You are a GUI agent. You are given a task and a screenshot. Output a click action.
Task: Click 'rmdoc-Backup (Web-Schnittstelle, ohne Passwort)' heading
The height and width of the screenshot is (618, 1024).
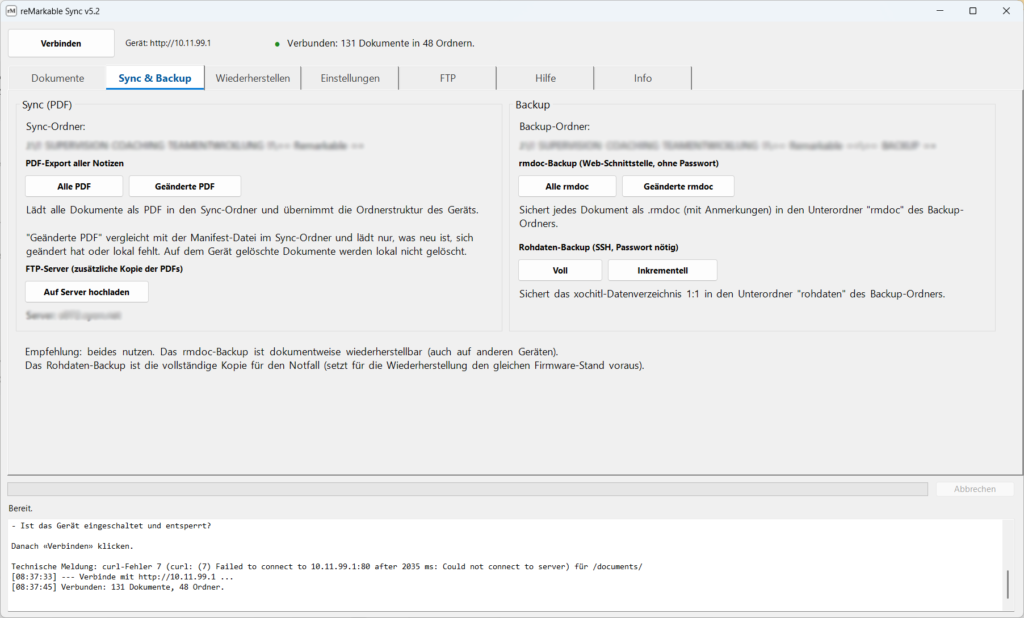[618, 163]
